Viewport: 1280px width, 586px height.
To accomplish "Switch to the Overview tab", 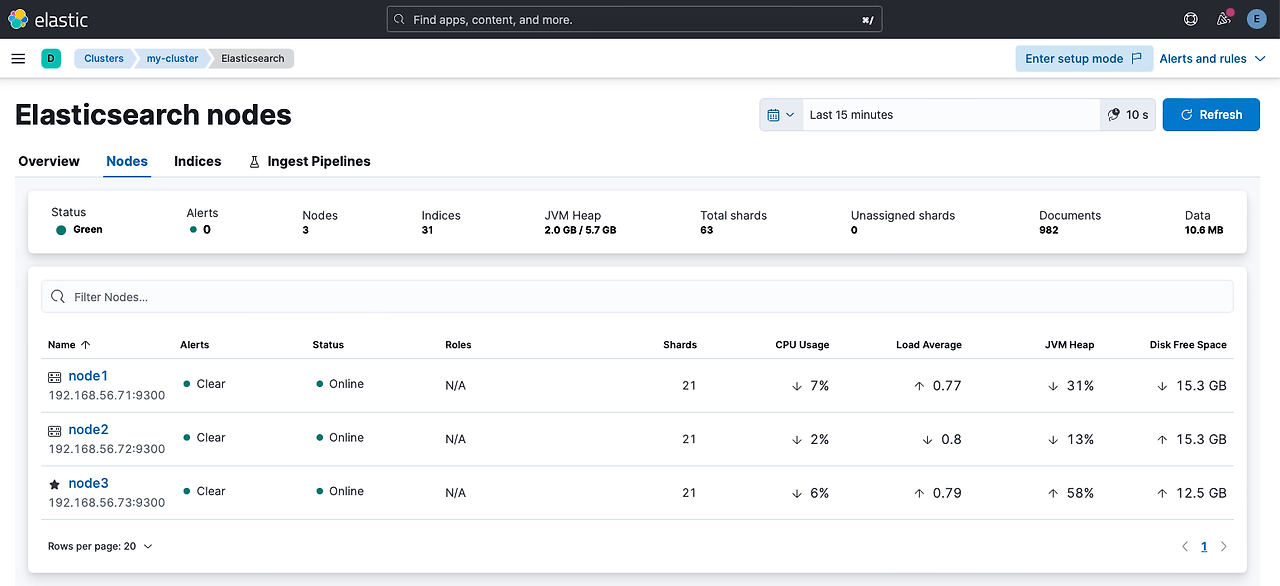I will coord(49,161).
